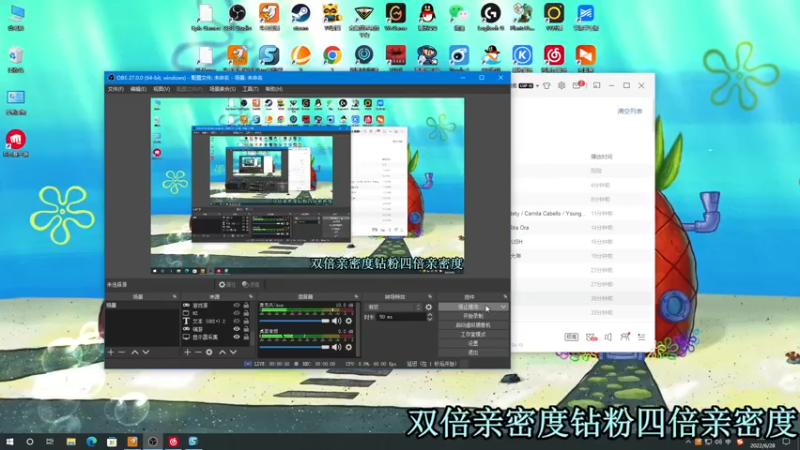Pop out the Sources dock panel icon

[x=251, y=296]
